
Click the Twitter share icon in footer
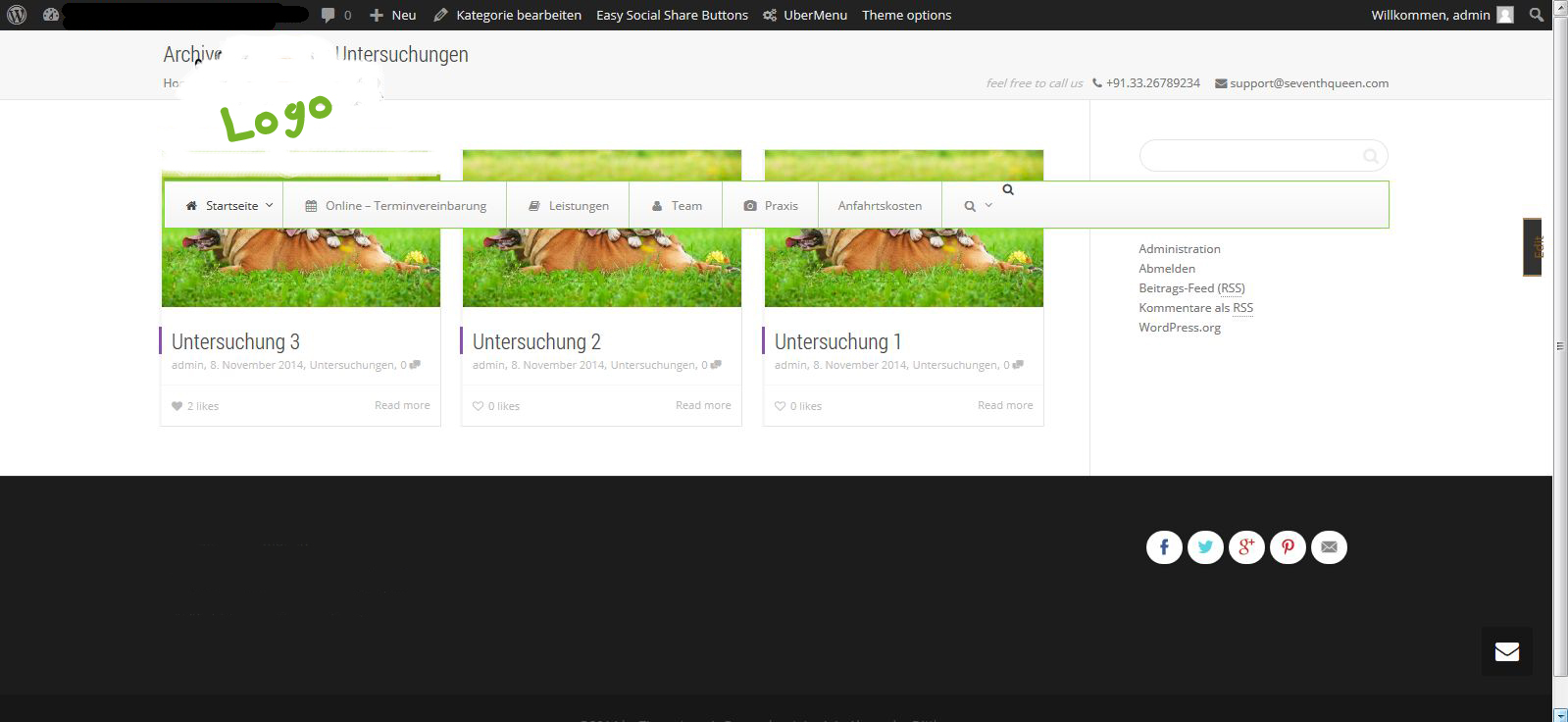click(1205, 547)
